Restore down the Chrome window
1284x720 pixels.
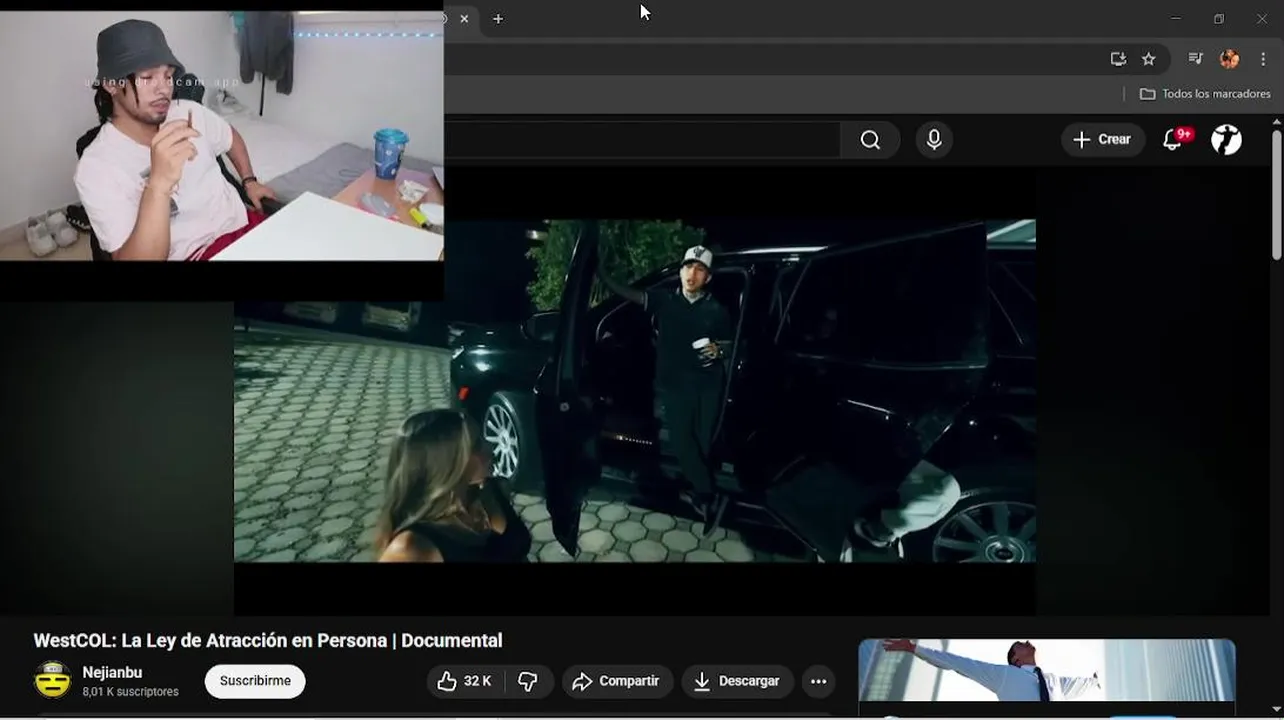1219,19
